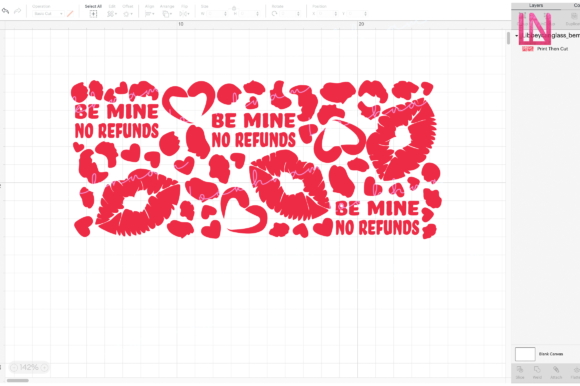This screenshot has height=386, width=580.
Task: Click the Rotate icon in toolbar
Action: click(274, 14)
